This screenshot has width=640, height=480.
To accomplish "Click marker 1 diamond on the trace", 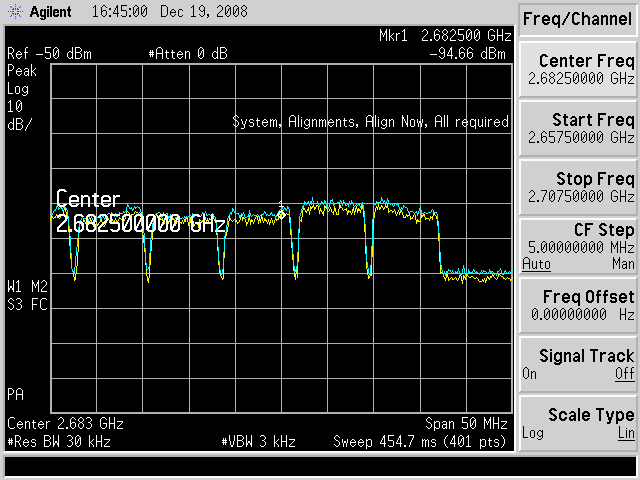I will click(x=281, y=214).
